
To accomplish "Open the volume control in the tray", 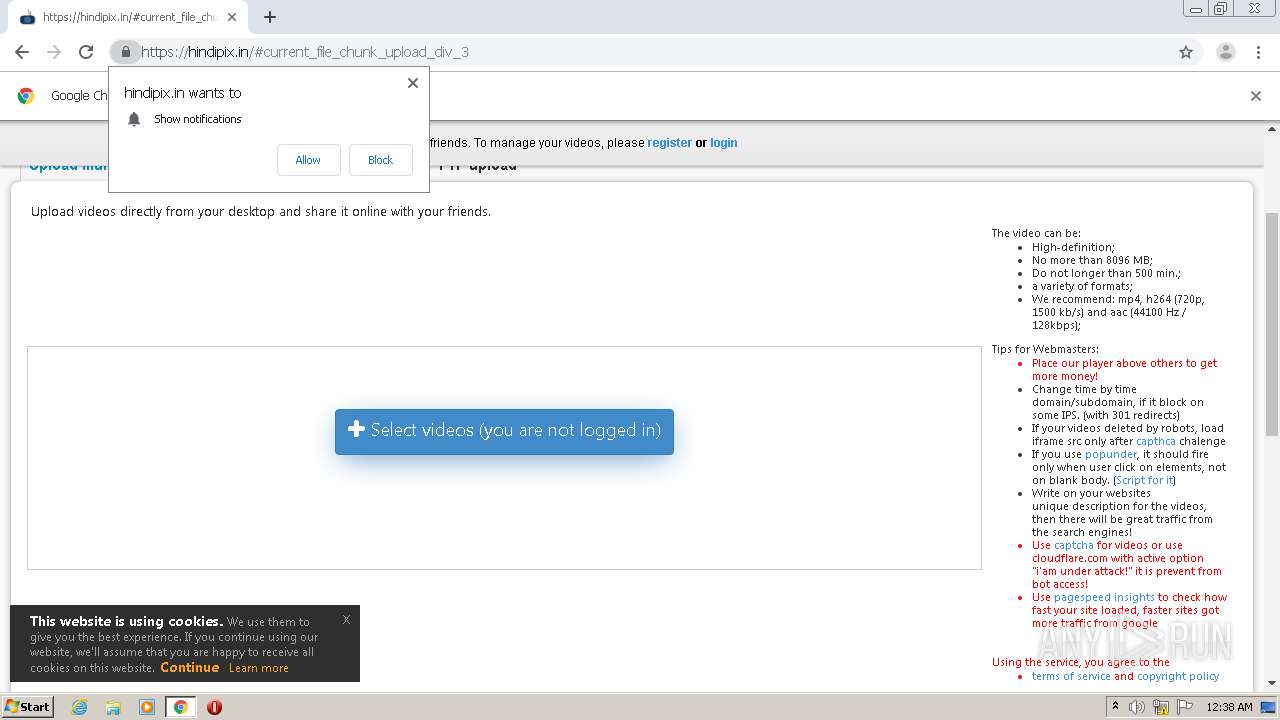I will [x=1137, y=707].
